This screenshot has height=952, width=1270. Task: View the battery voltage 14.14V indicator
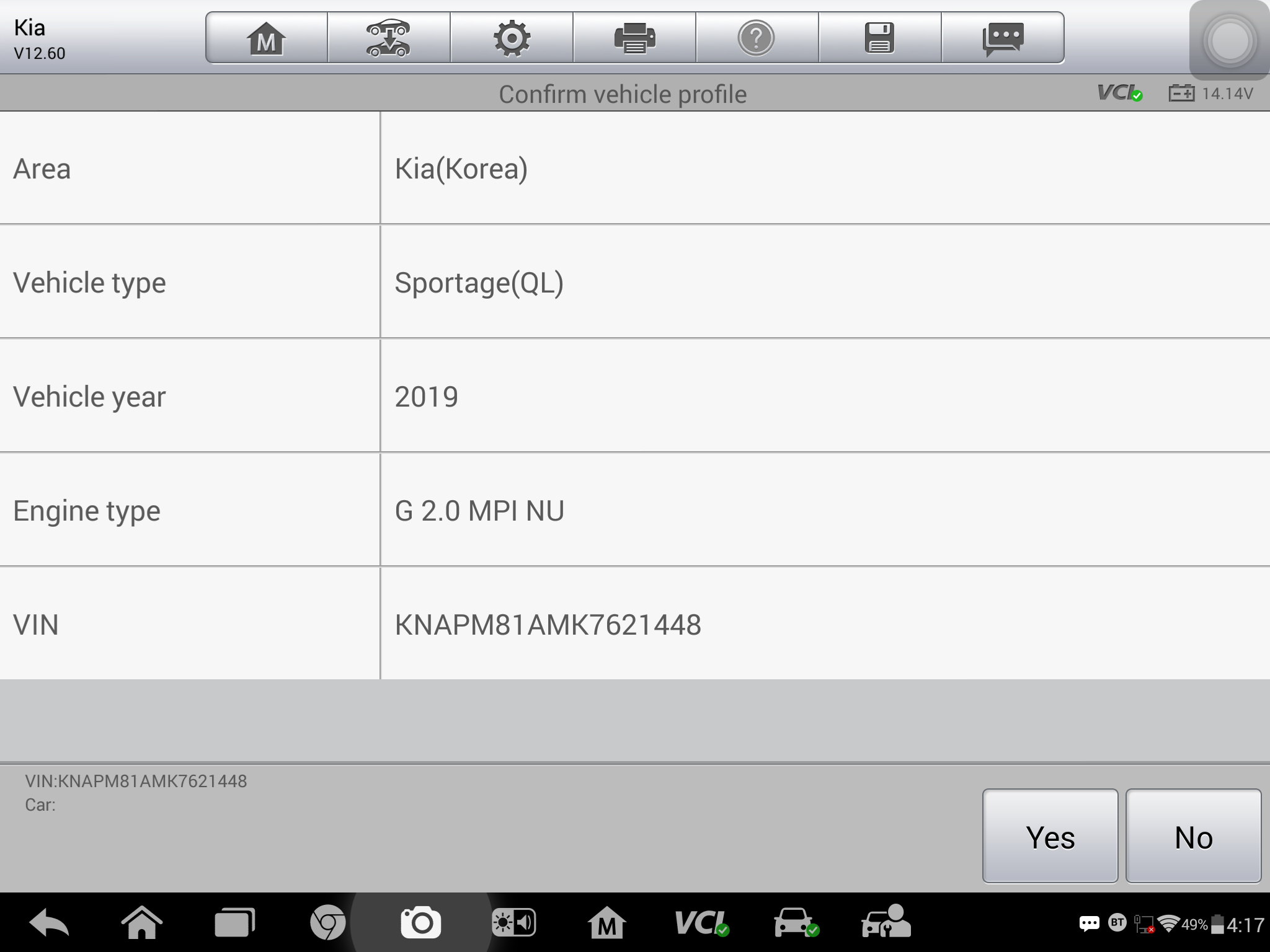point(1211,94)
